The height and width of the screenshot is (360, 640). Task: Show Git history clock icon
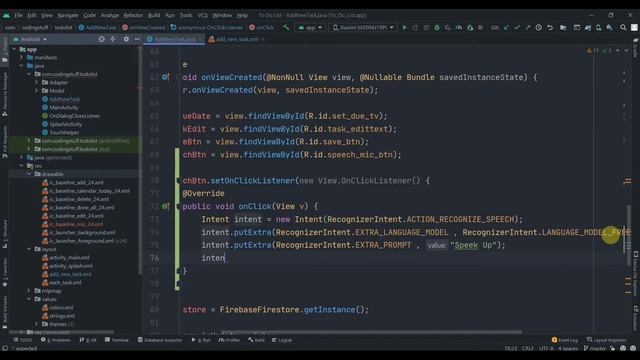[539, 27]
